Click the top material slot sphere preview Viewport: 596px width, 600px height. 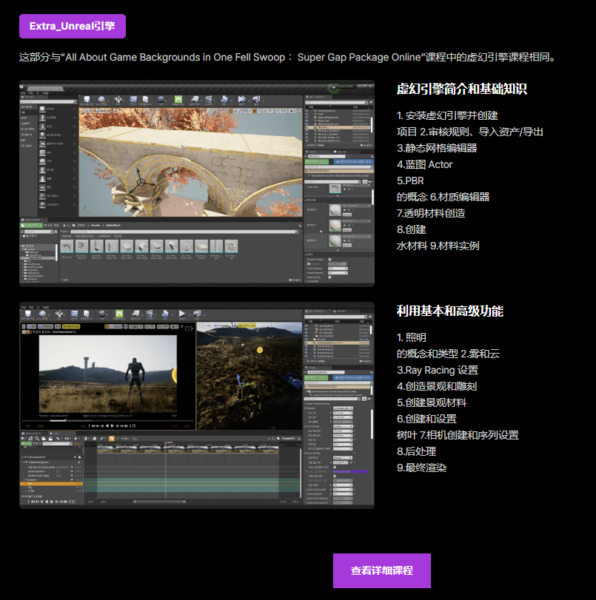pos(335,210)
